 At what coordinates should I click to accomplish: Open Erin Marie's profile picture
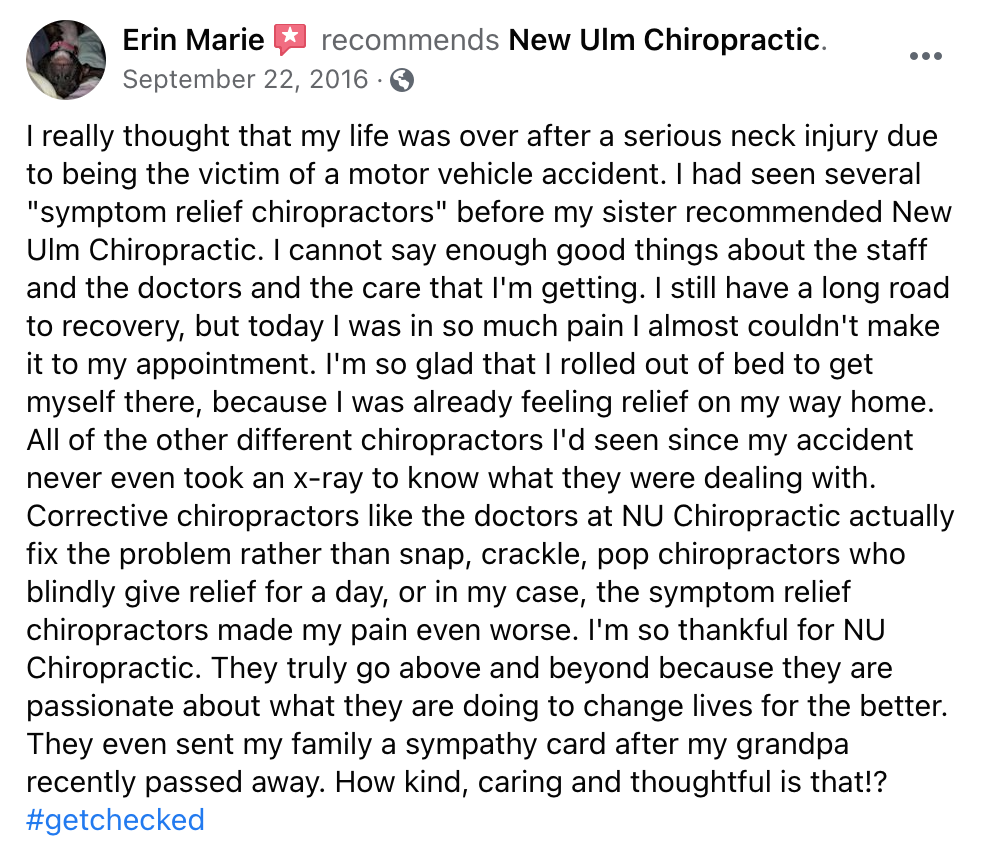[x=66, y=59]
